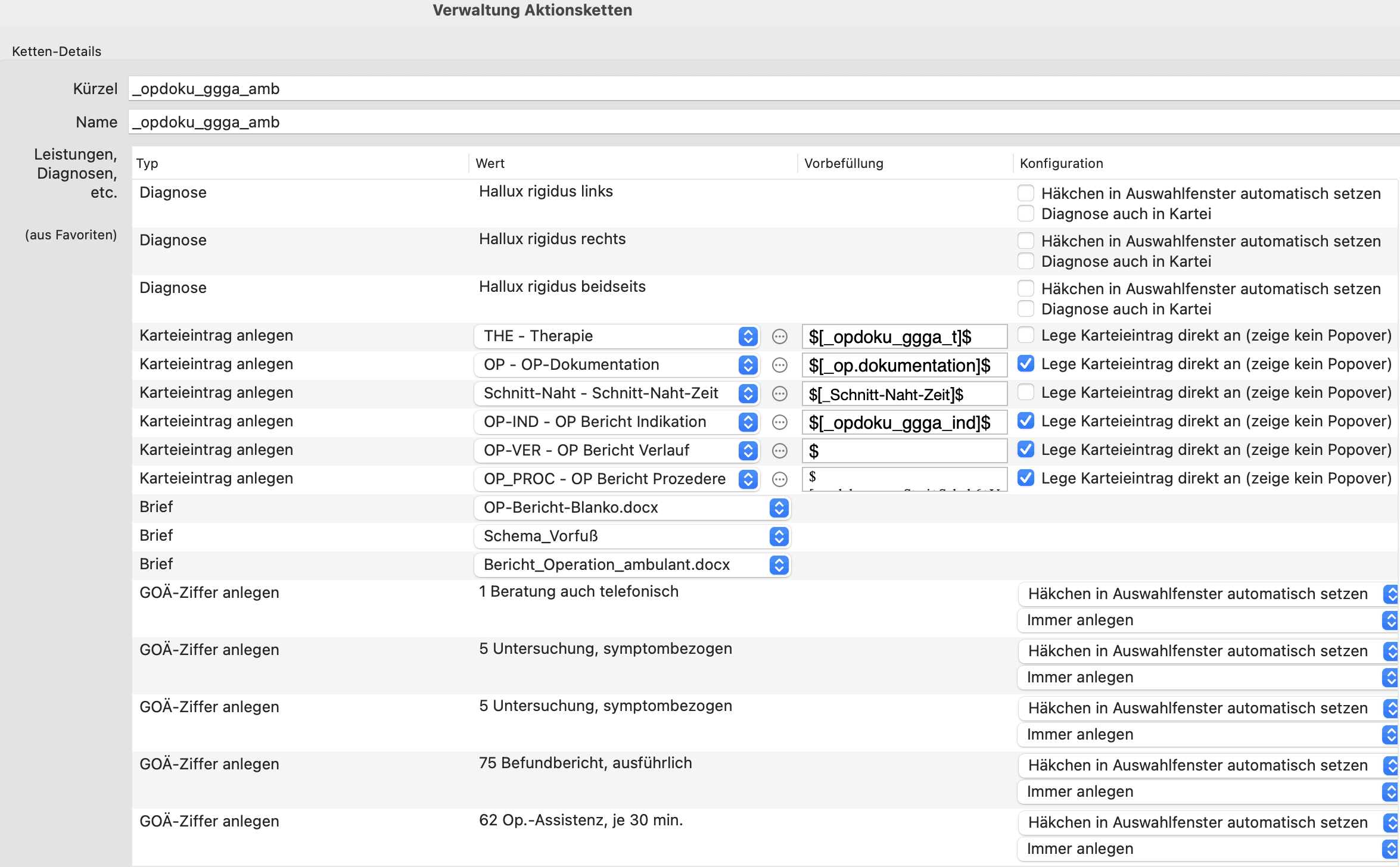The width and height of the screenshot is (1400, 867).
Task: Enable 'Häkchen in Auswahlfenster' for Hallux rigidus links
Action: coord(1025,193)
